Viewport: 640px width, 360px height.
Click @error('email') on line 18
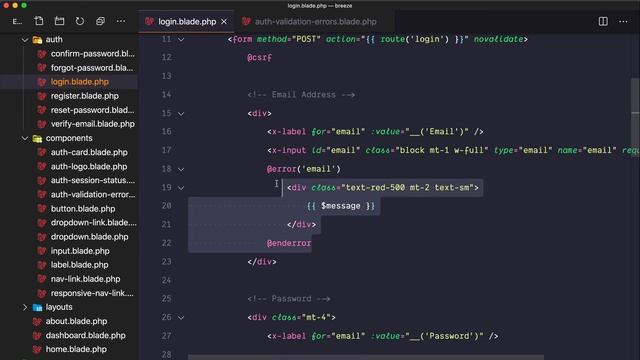pos(304,169)
